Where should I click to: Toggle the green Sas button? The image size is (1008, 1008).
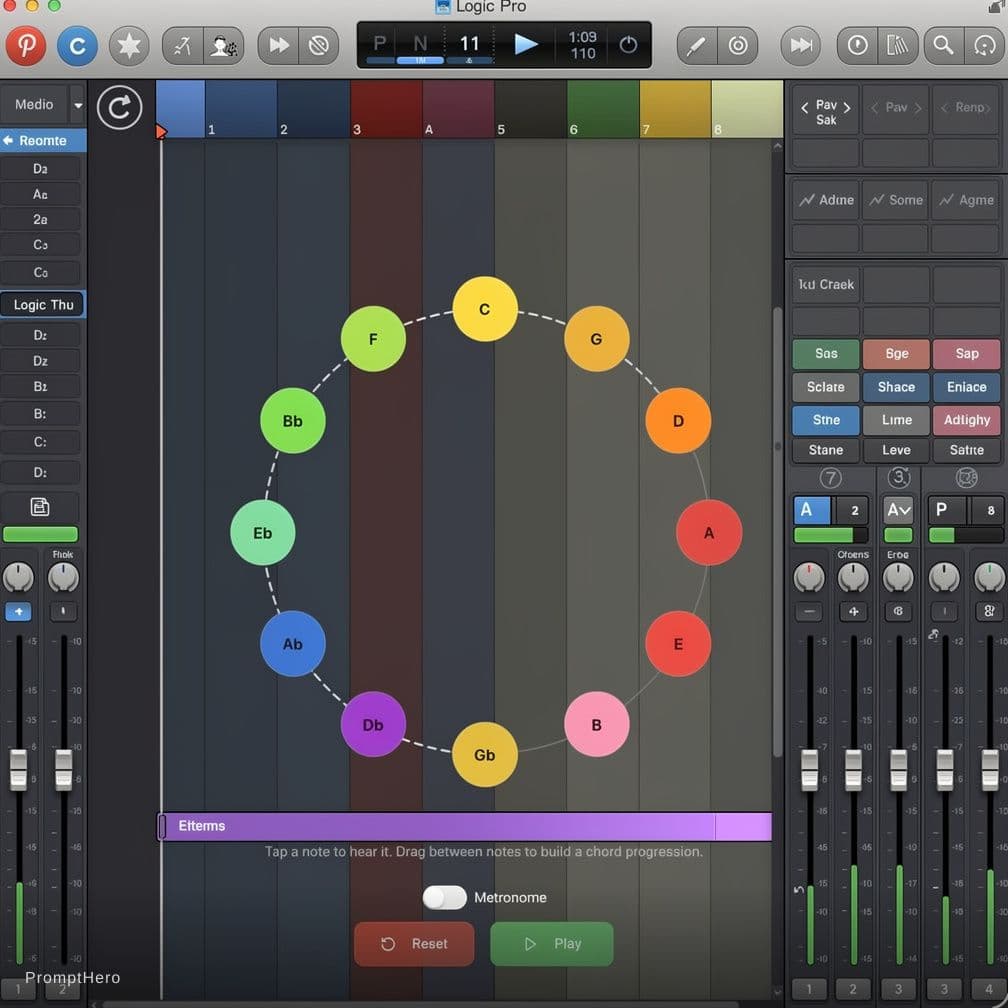point(825,354)
